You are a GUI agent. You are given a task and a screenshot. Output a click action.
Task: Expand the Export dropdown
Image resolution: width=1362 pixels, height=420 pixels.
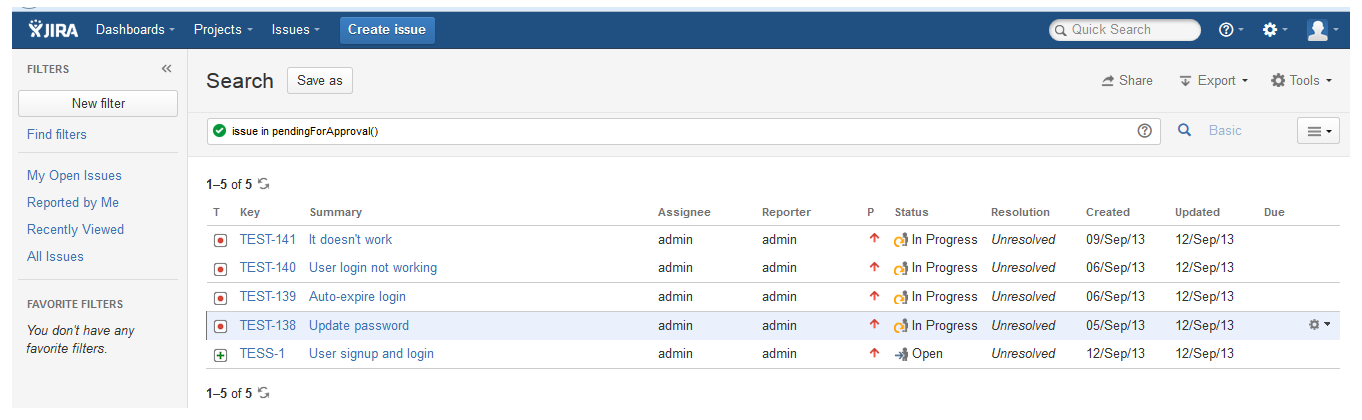point(1214,81)
